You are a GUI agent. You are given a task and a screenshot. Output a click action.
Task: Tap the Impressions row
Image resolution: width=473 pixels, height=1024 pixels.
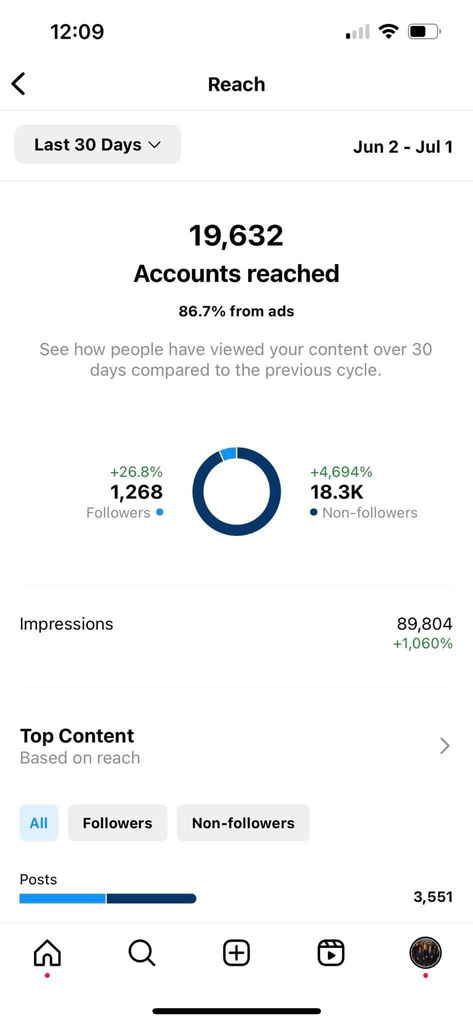pos(236,633)
